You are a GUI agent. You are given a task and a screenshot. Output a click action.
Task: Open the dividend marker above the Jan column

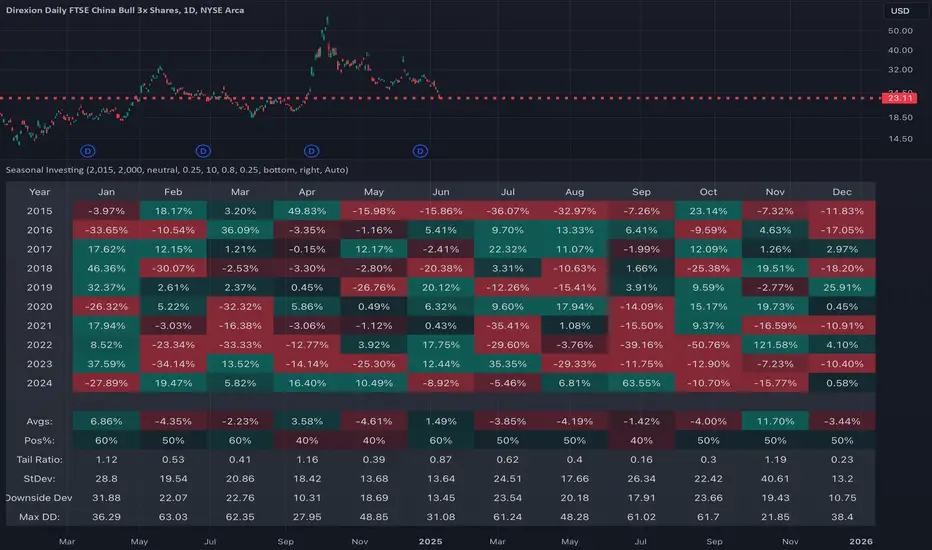pos(87,151)
